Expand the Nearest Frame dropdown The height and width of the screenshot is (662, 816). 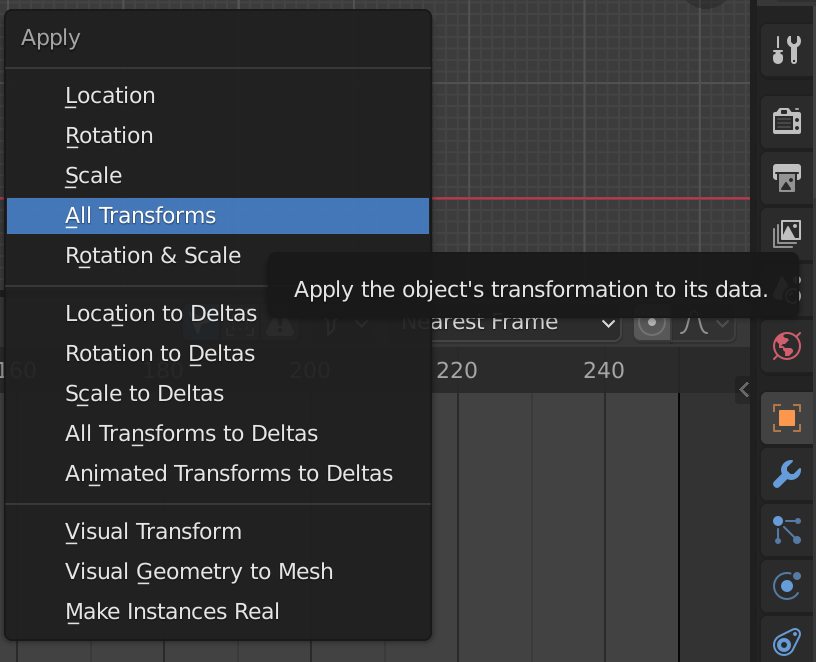coord(506,324)
